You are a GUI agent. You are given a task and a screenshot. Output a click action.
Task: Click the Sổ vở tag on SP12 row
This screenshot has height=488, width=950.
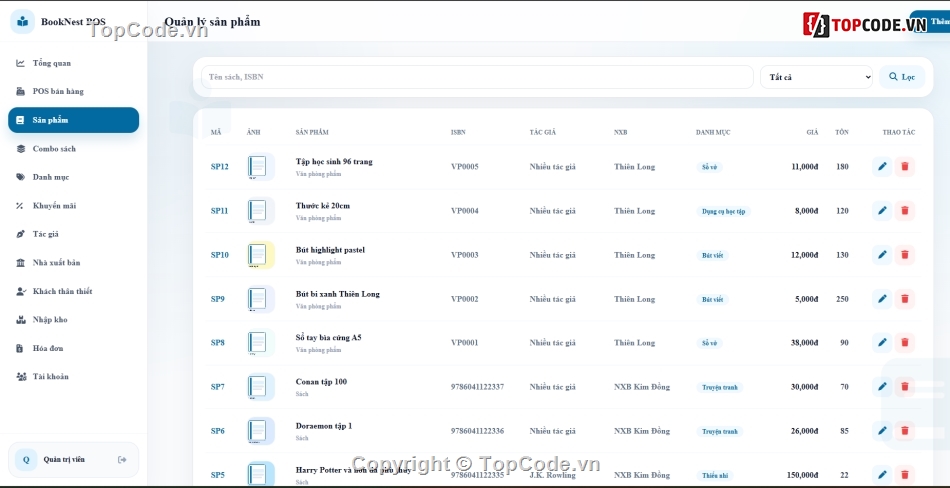pyautogui.click(x=709, y=167)
